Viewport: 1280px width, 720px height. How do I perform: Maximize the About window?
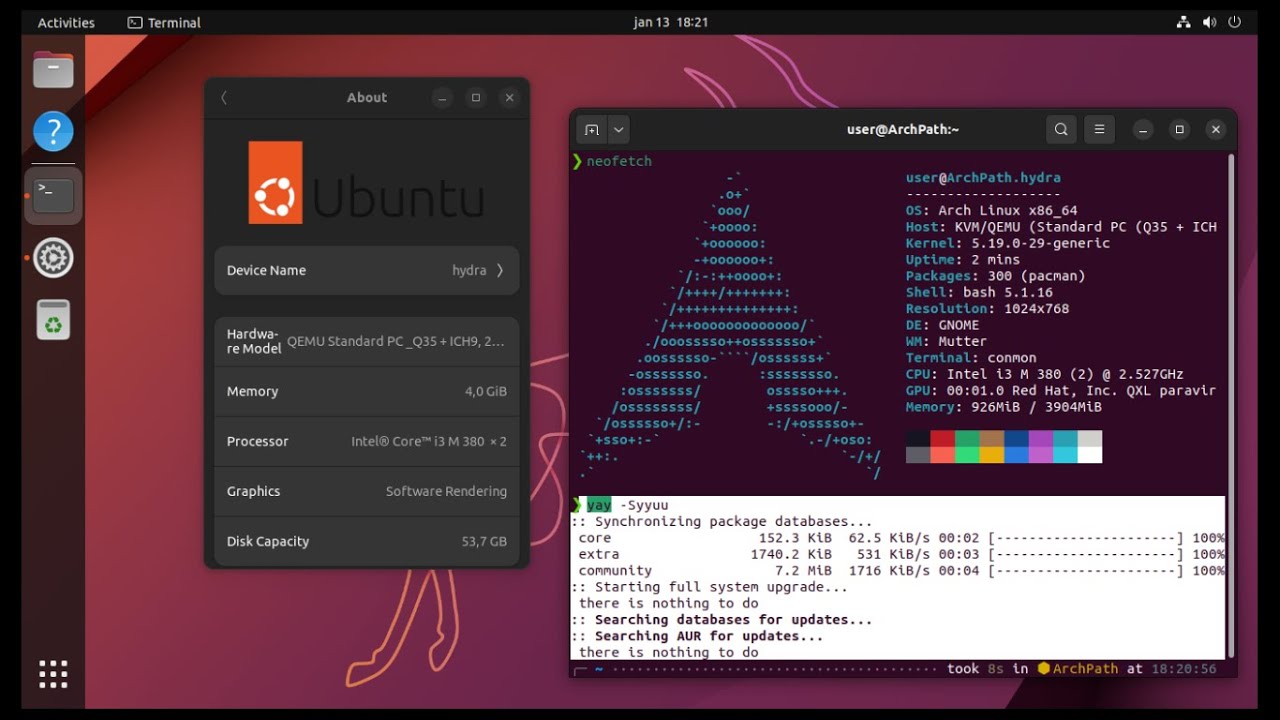[x=476, y=97]
